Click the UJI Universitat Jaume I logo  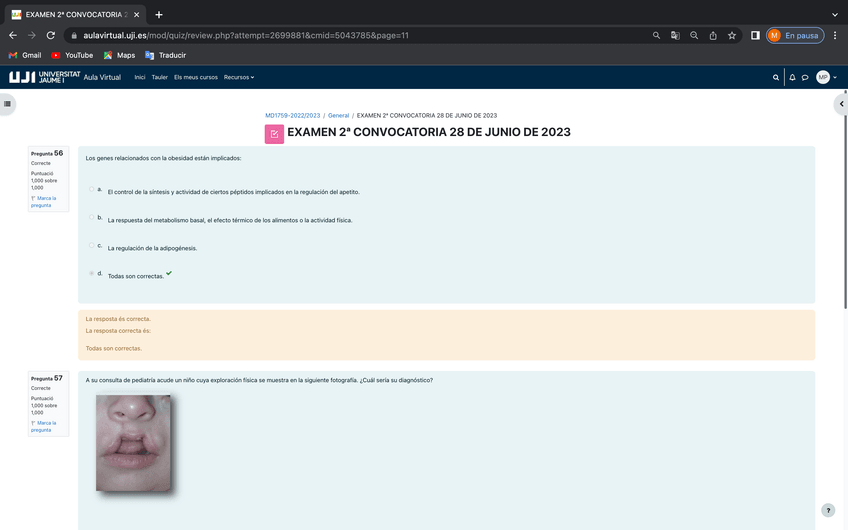click(x=44, y=77)
